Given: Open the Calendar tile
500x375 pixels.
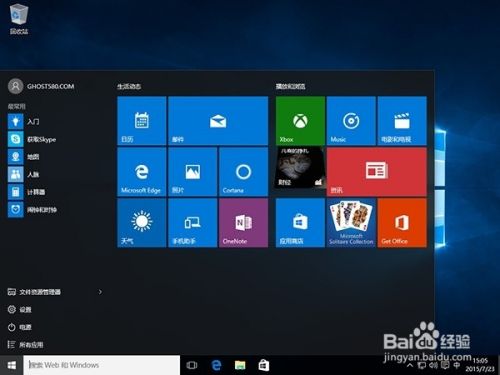Looking at the screenshot, I should coord(142,121).
